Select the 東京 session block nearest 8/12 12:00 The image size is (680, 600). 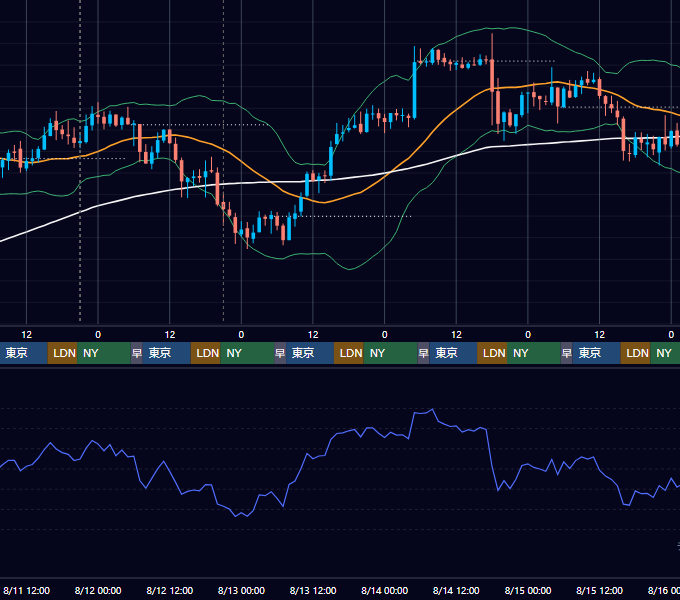[167, 353]
